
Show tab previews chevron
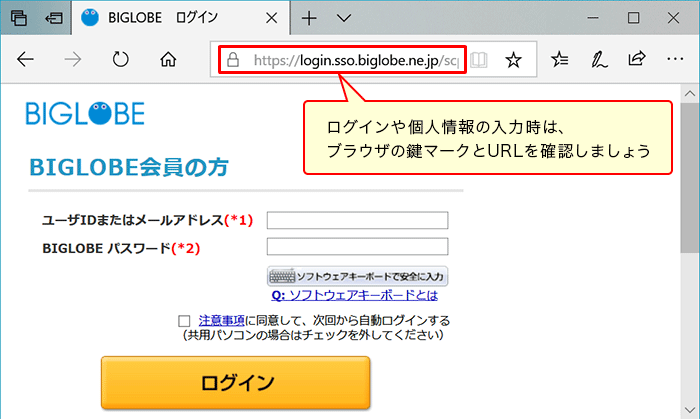344,18
